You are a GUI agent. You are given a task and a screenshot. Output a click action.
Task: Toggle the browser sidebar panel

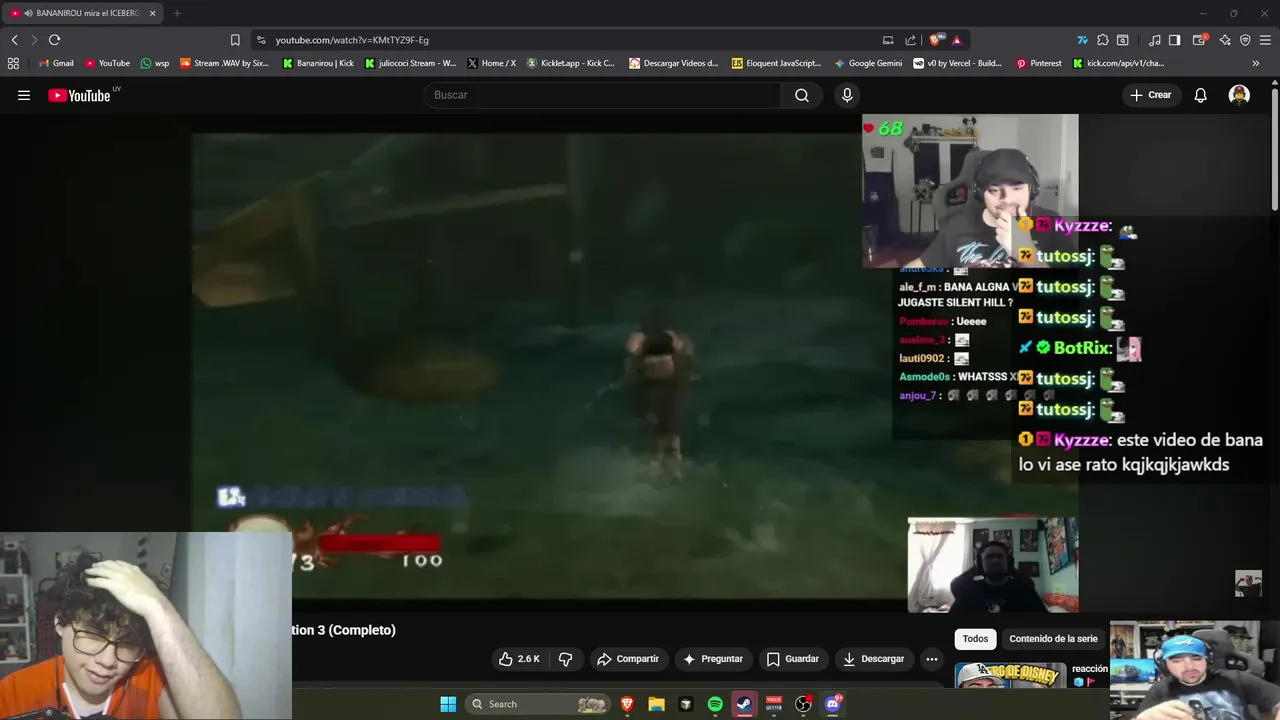pos(1174,40)
